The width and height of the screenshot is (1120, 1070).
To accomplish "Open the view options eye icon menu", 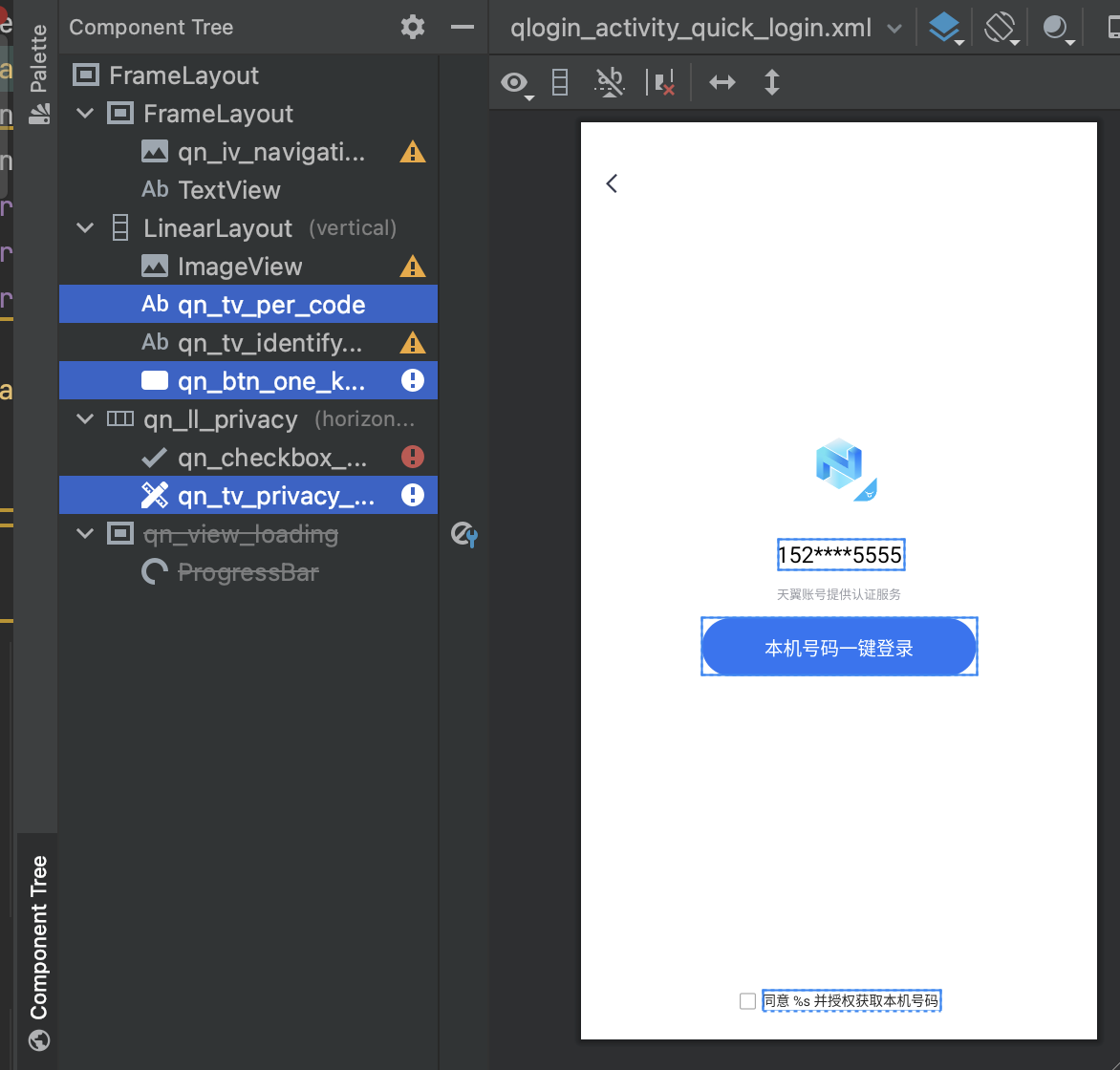I will tap(513, 82).
